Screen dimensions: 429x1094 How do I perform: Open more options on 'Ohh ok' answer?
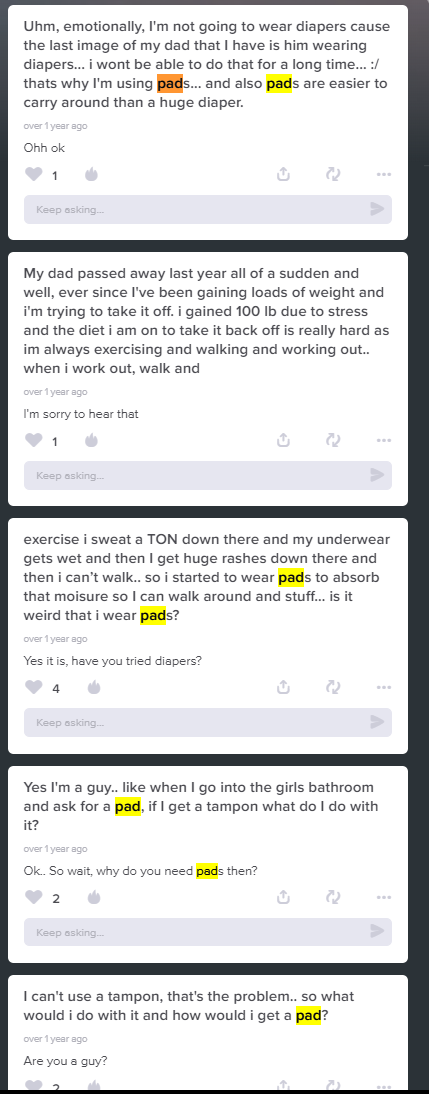(384, 174)
